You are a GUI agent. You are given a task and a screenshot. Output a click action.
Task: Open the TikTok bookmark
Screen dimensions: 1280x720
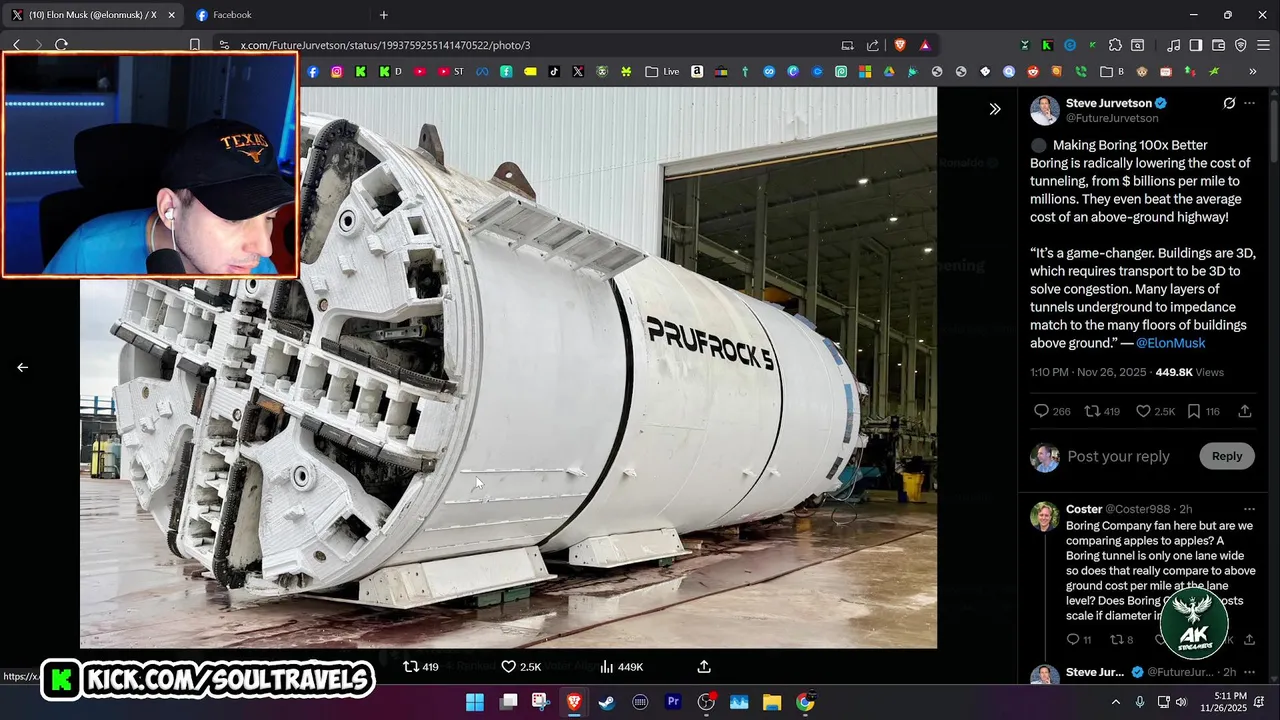tap(554, 72)
